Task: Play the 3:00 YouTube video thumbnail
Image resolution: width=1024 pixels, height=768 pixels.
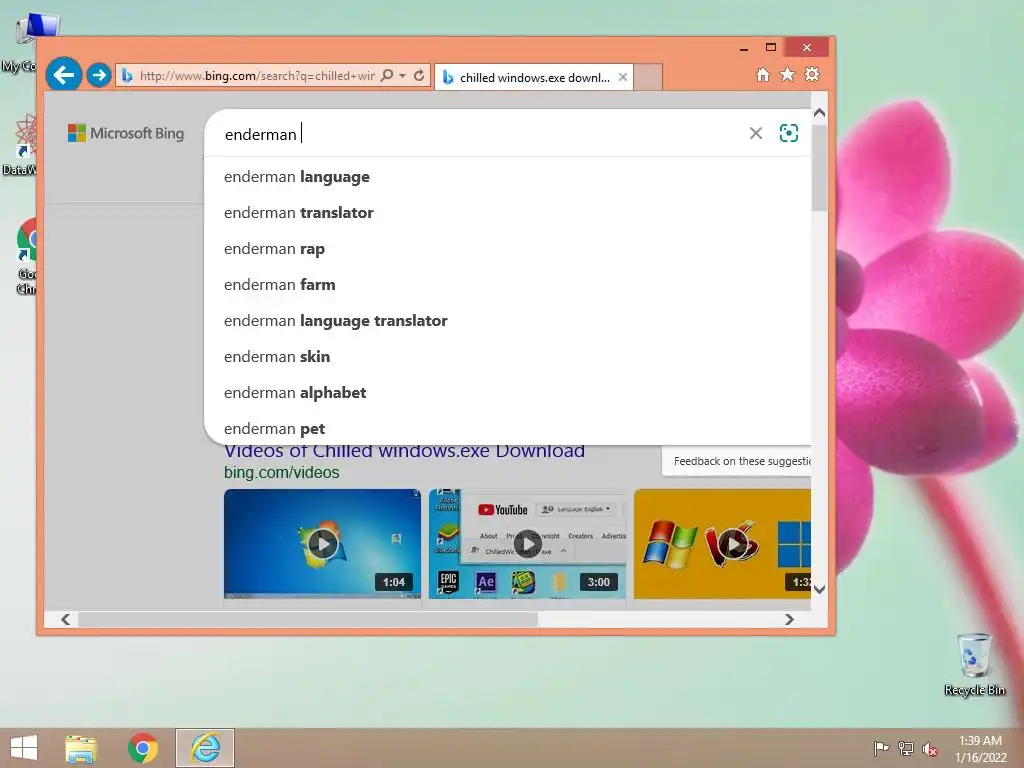Action: pyautogui.click(x=528, y=543)
